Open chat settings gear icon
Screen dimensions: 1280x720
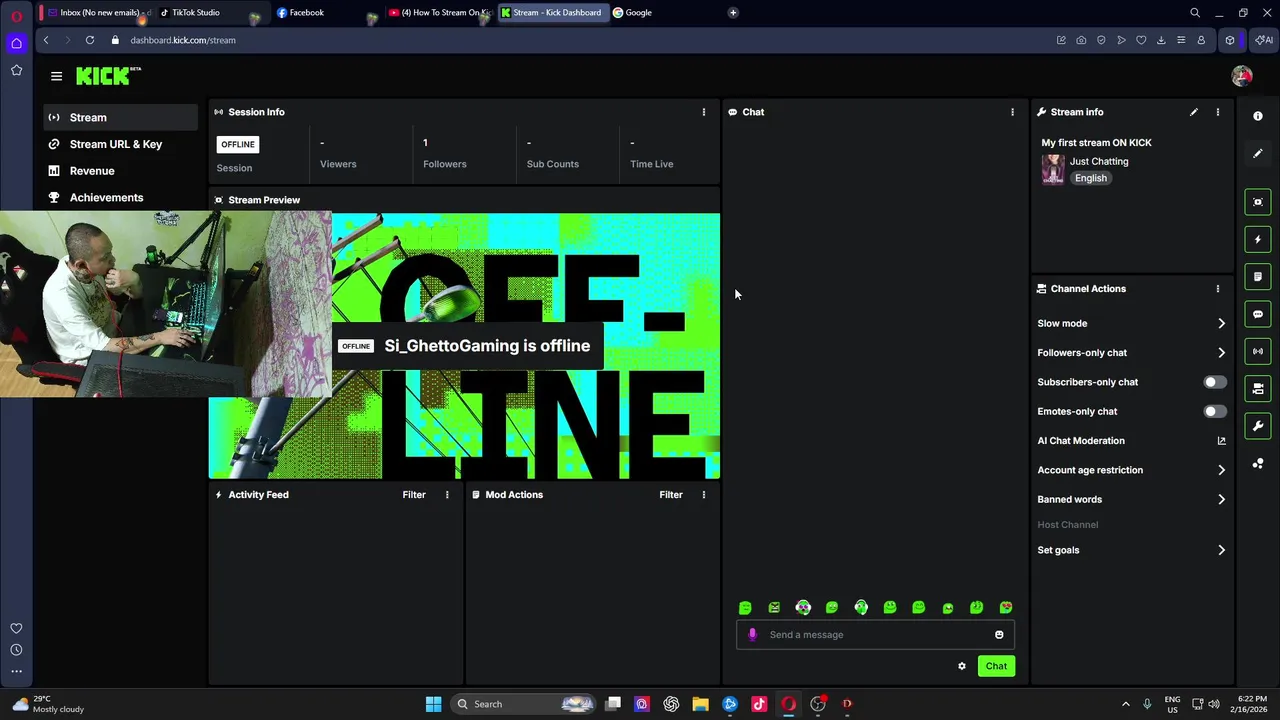[962, 666]
